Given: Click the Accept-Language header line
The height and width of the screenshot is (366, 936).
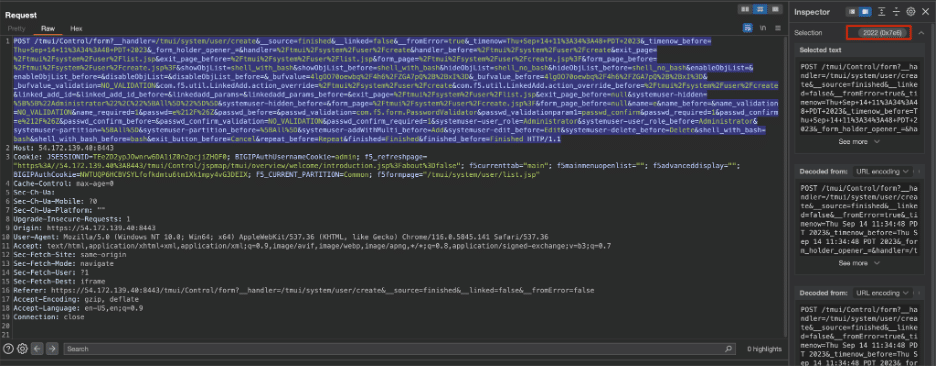Looking at the screenshot, I should point(78,308).
